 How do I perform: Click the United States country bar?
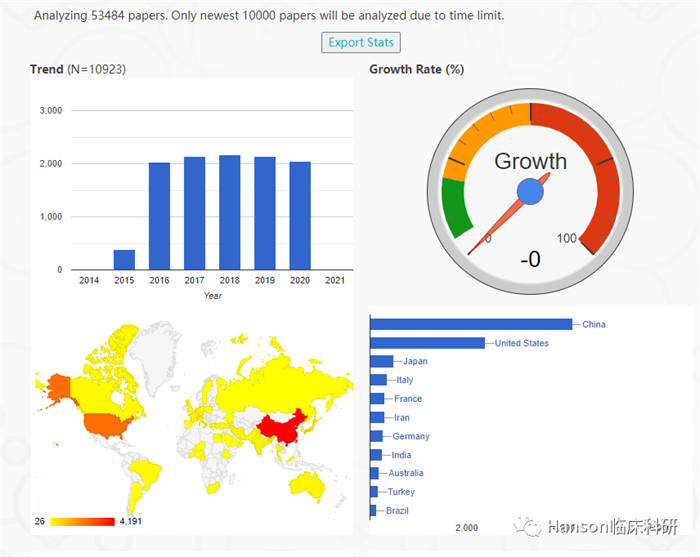pos(427,343)
